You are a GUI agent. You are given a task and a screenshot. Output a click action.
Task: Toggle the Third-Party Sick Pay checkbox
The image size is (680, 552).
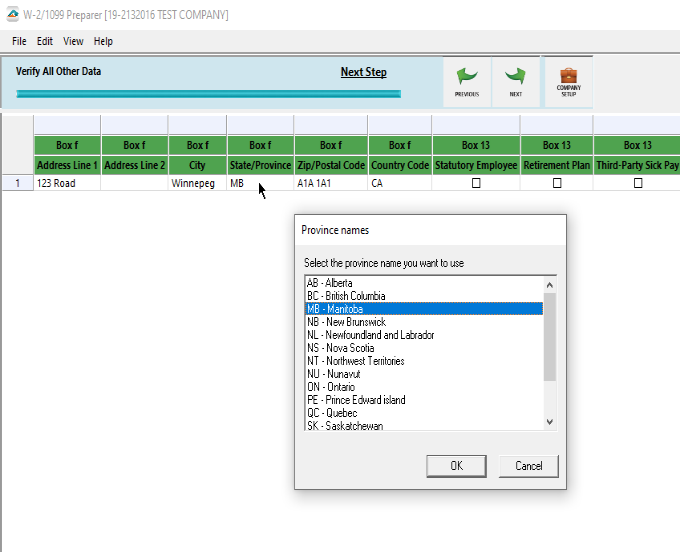point(638,184)
